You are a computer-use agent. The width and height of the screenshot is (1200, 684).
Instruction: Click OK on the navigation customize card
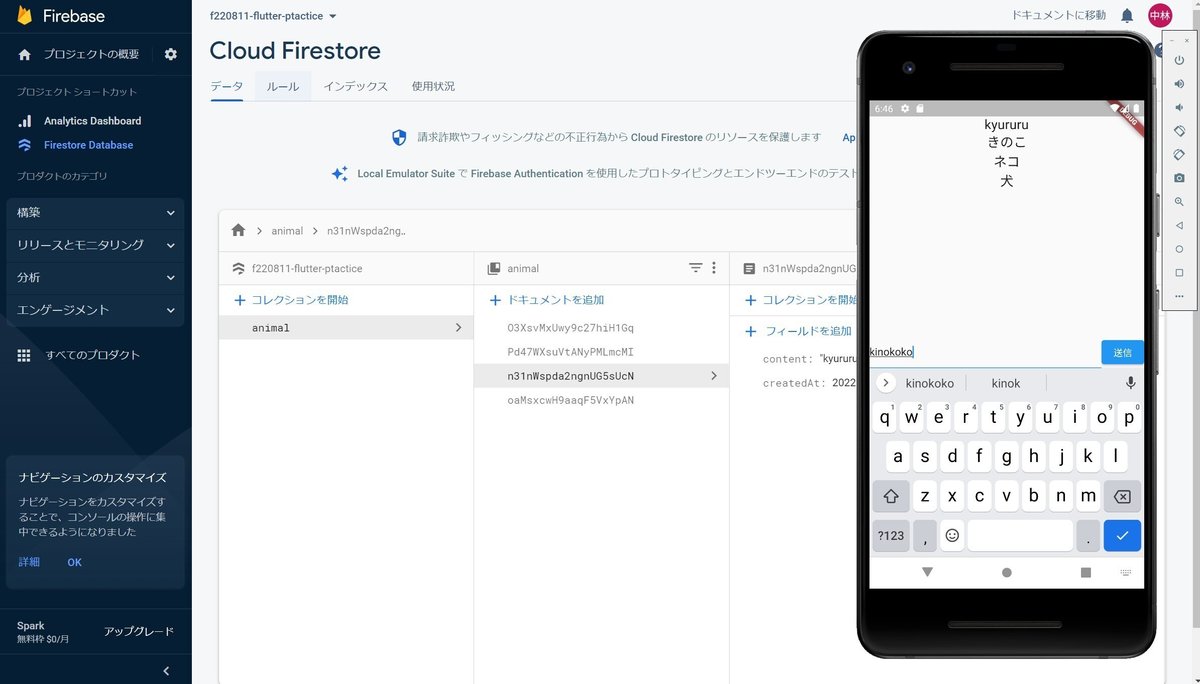click(75, 562)
